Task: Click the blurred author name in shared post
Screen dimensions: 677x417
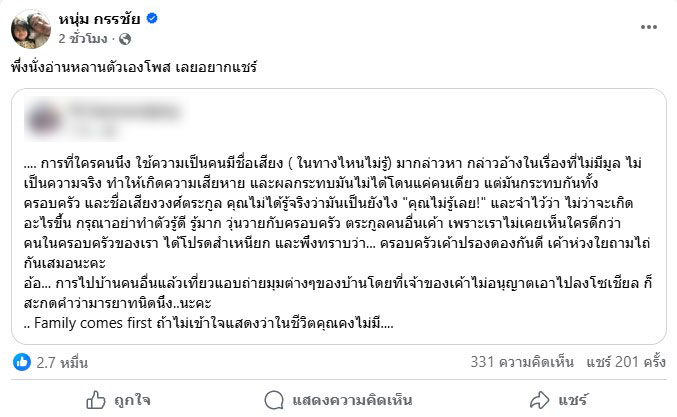Action: point(110,108)
